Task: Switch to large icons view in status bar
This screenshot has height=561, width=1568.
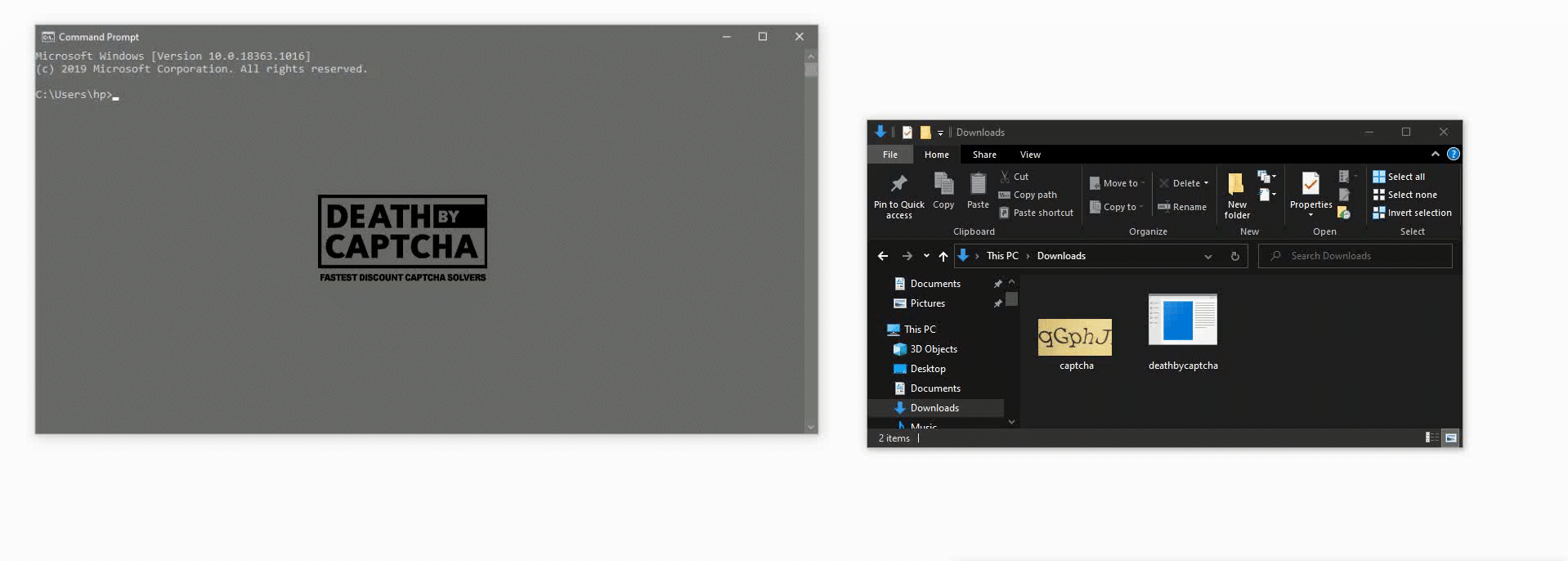Action: point(1450,438)
